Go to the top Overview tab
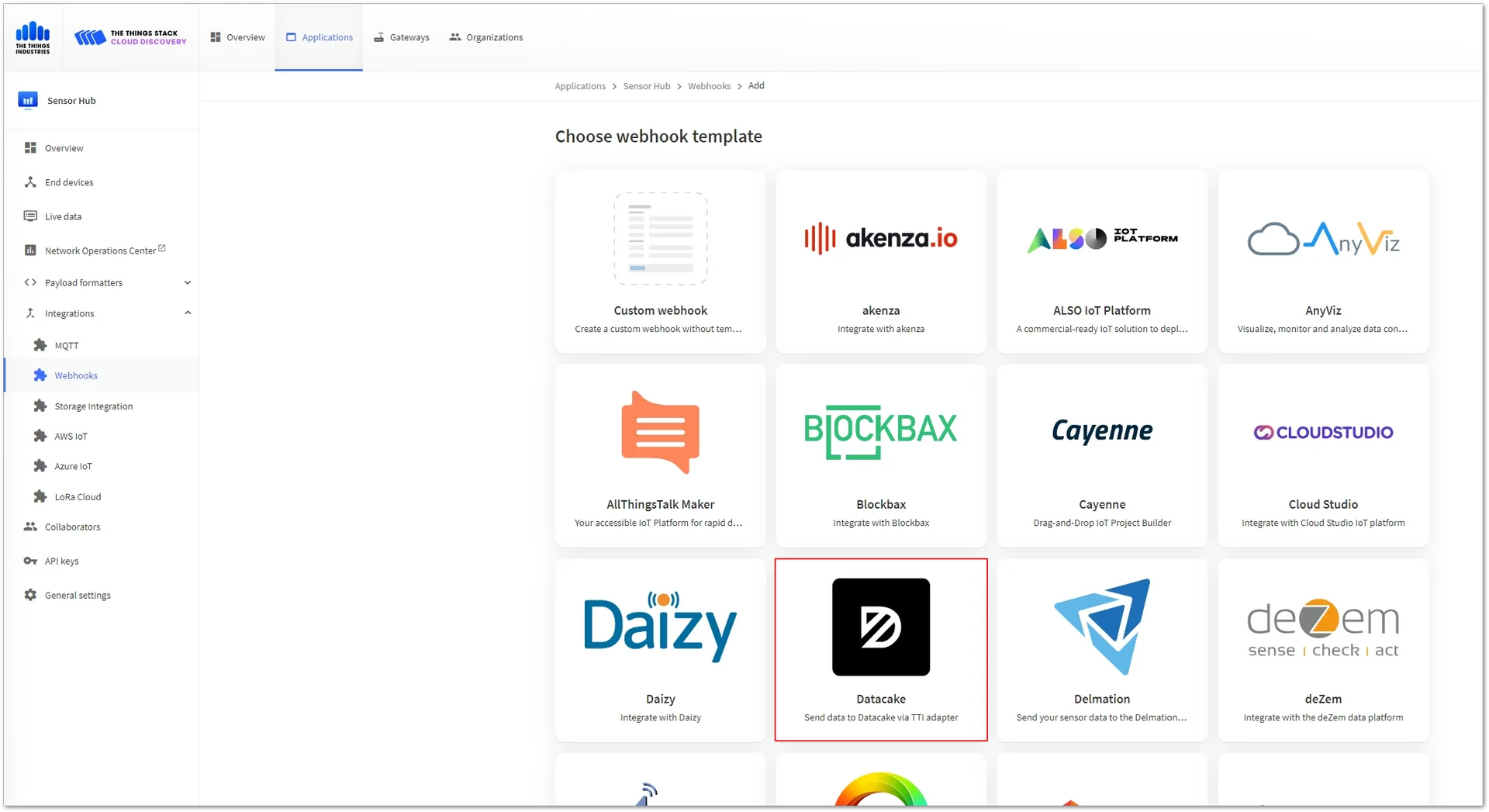This screenshot has width=1489, height=812. pyautogui.click(x=237, y=37)
